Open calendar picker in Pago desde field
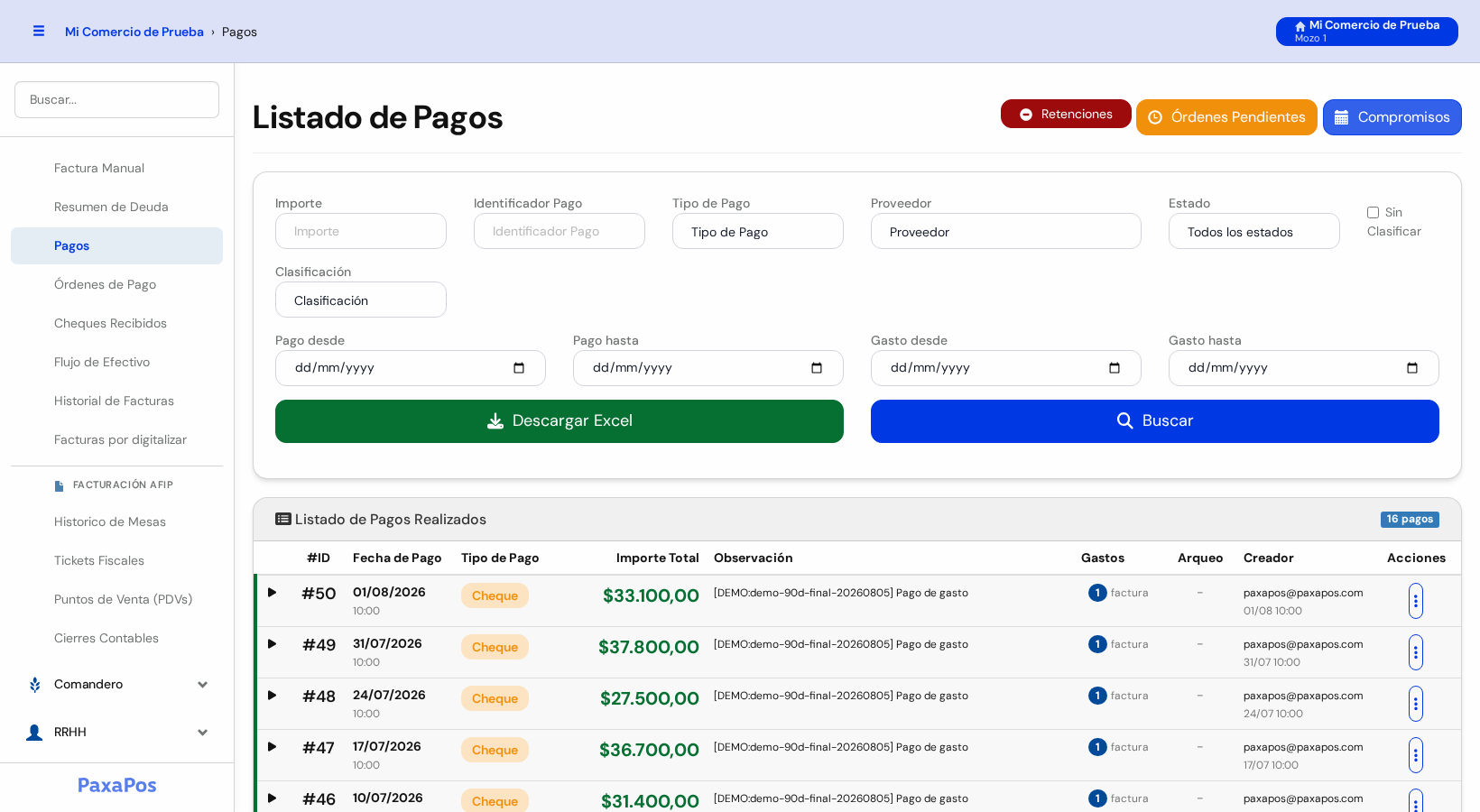 click(519, 368)
